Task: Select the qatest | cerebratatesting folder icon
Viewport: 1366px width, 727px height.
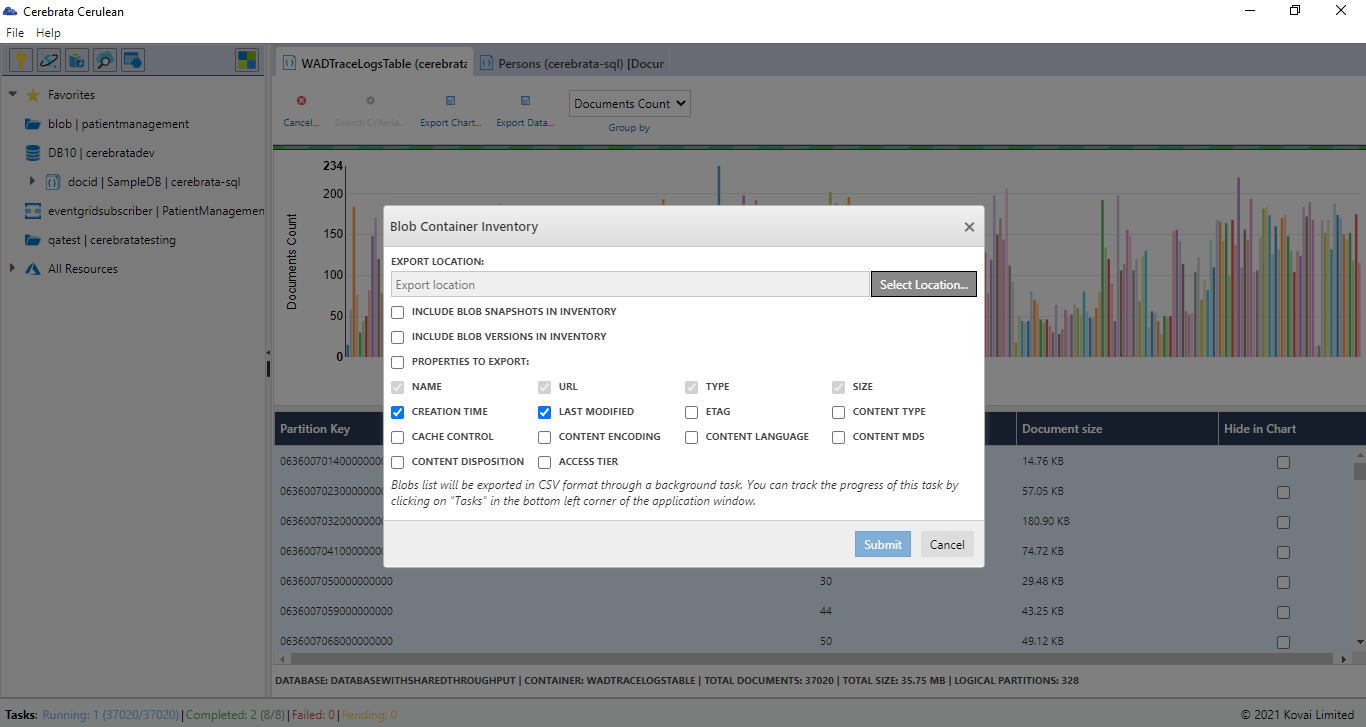Action: pyautogui.click(x=33, y=240)
